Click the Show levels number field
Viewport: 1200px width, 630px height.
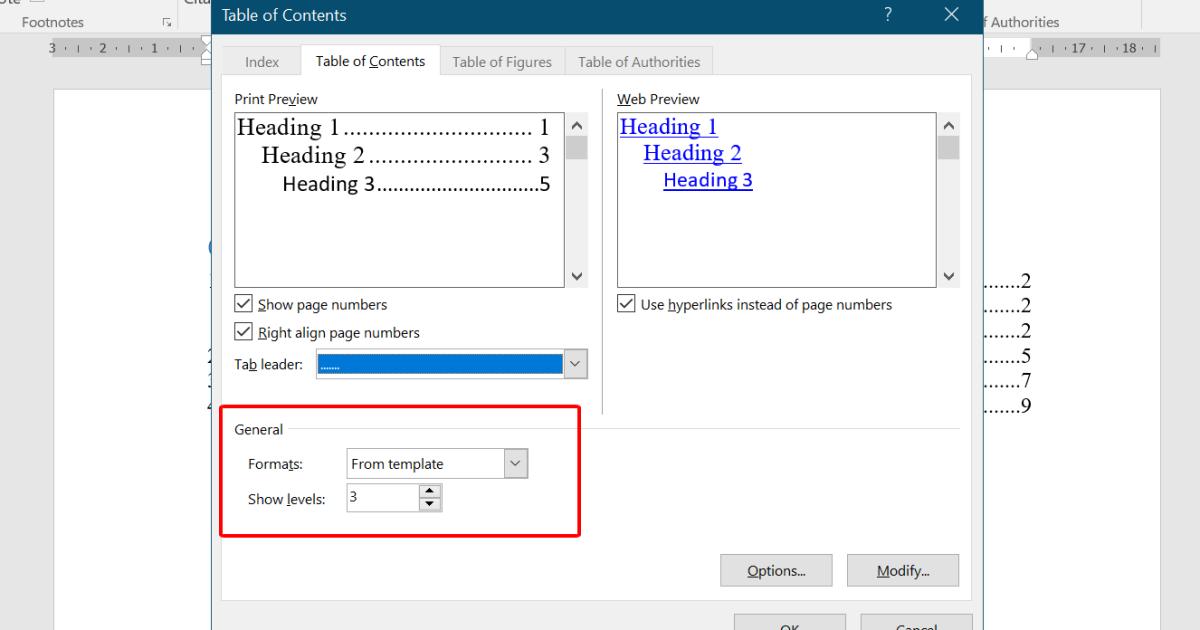(383, 498)
